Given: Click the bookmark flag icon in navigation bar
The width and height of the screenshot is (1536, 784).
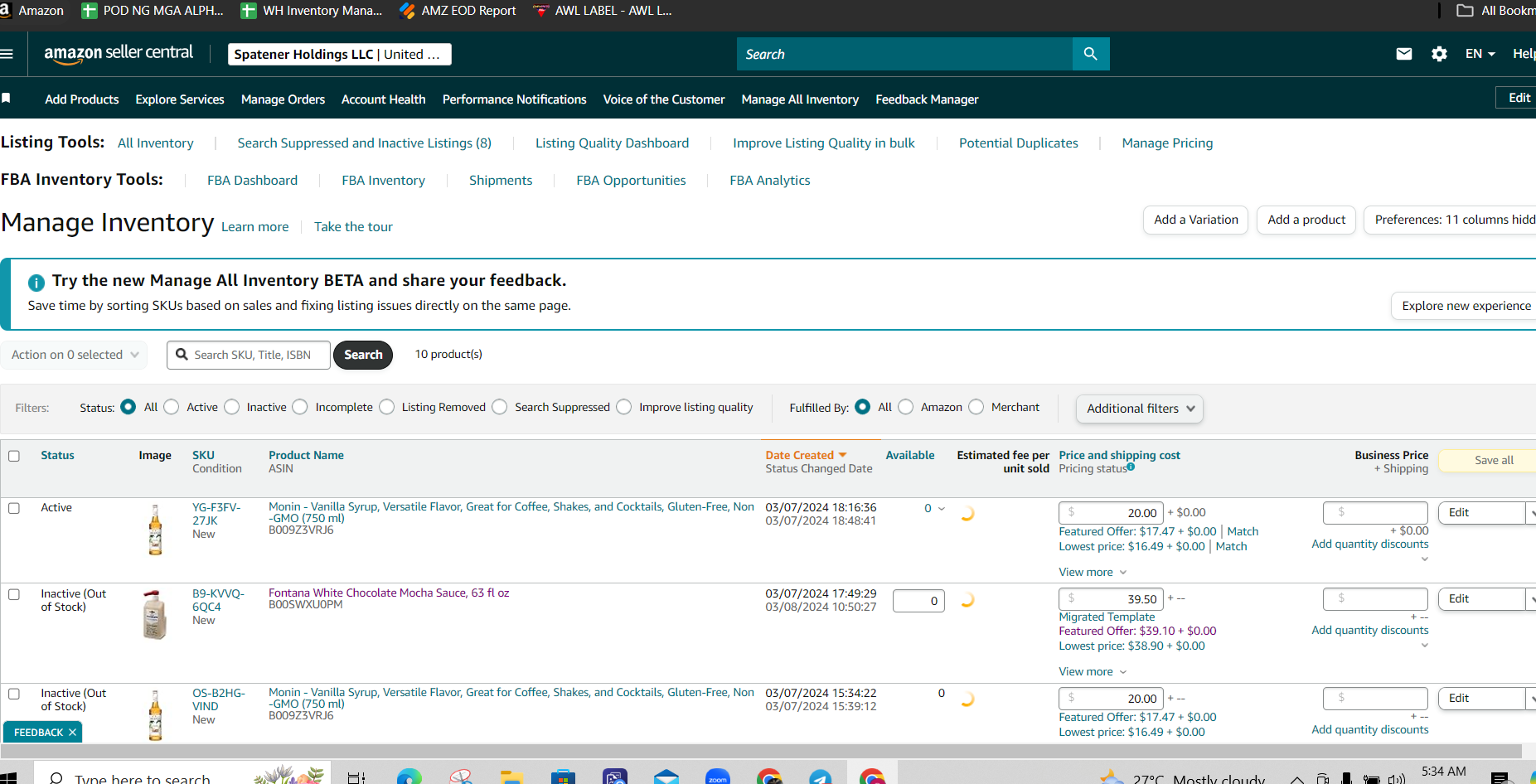Looking at the screenshot, I should click(6, 99).
